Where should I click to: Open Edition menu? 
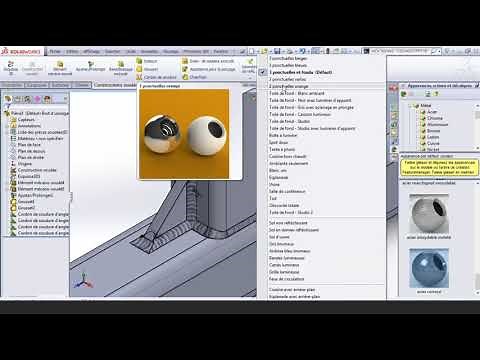pyautogui.click(x=72, y=51)
